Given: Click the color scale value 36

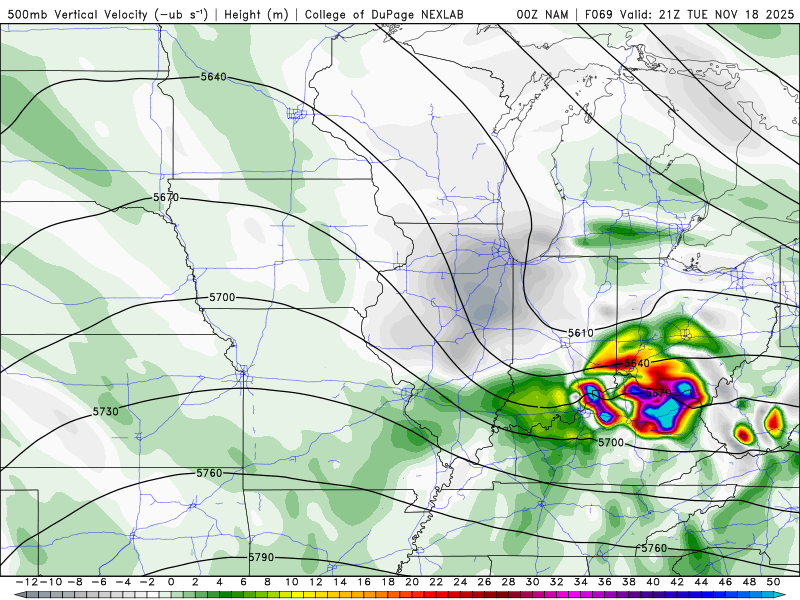Looking at the screenshot, I should [x=605, y=582].
